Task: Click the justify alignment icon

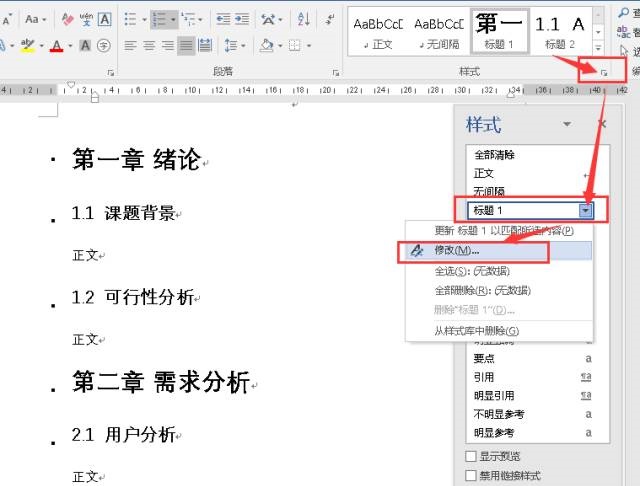Action: click(186, 45)
